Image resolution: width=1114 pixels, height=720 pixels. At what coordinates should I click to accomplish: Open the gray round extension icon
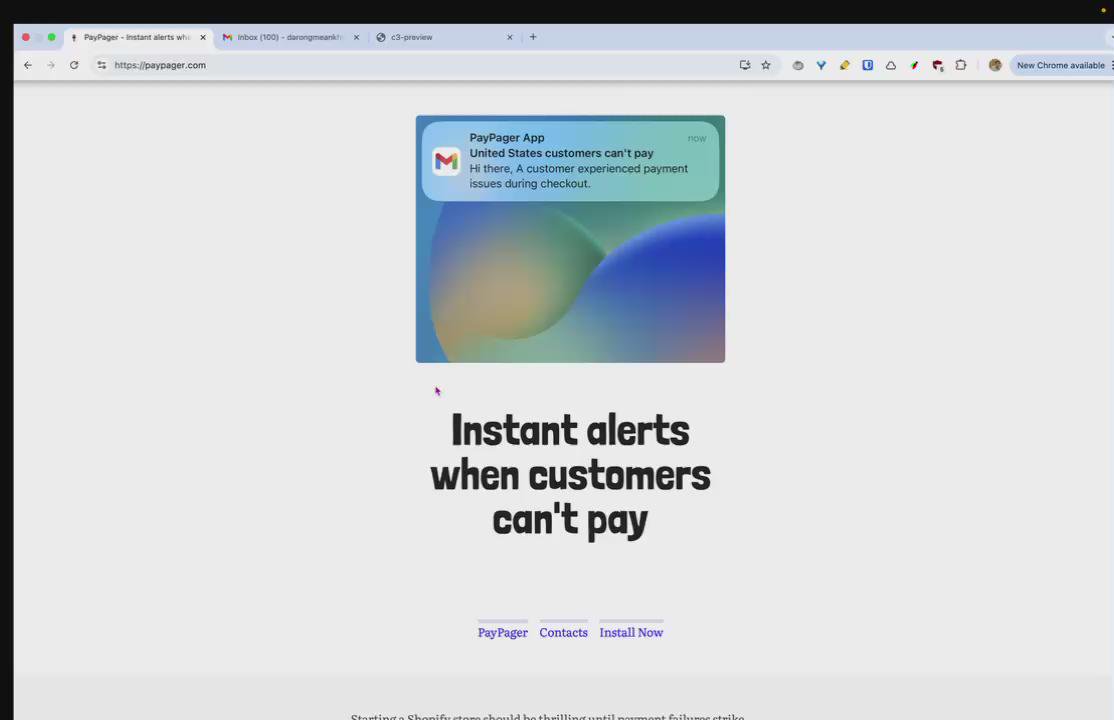coord(798,65)
